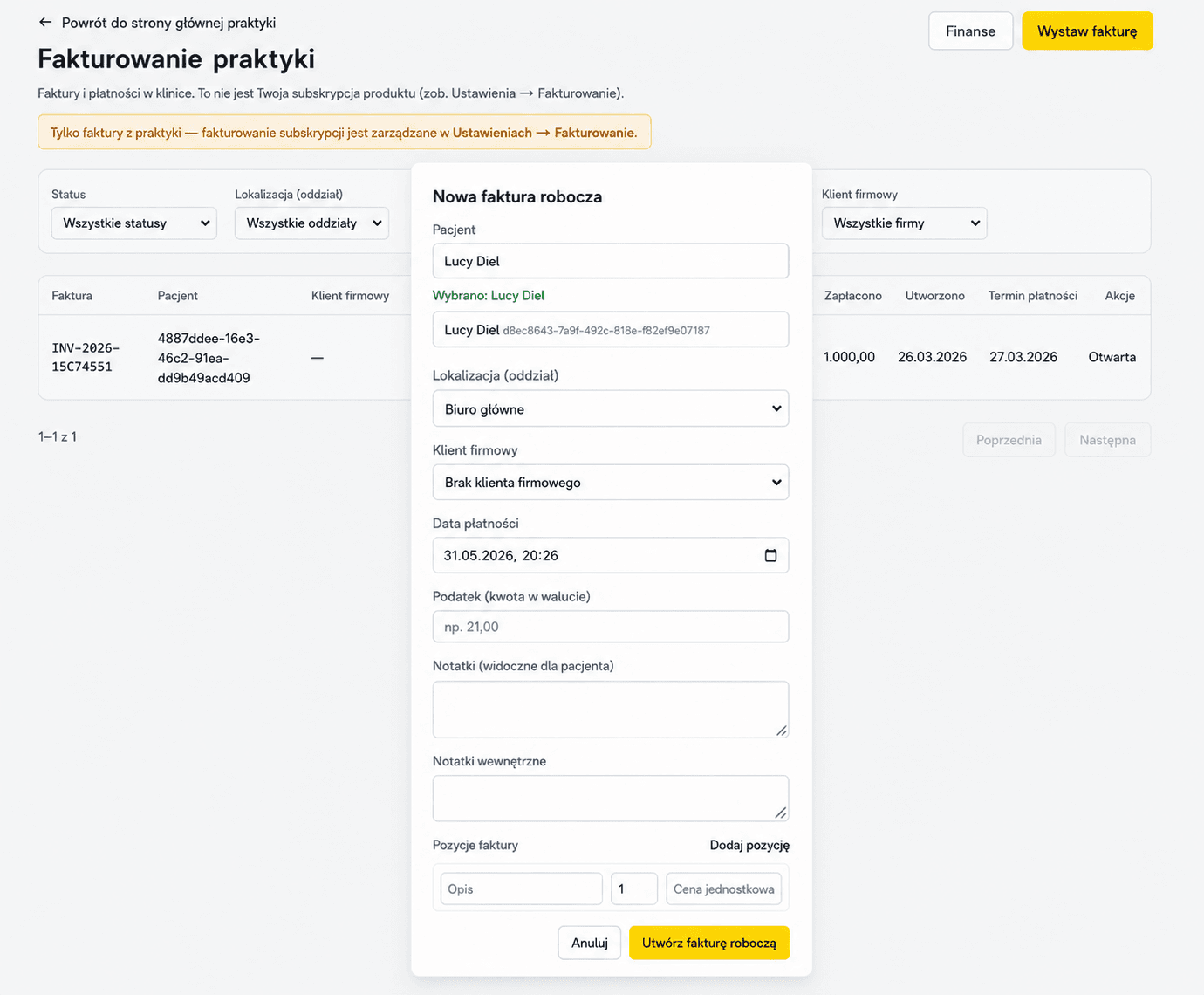This screenshot has width=1204, height=995.
Task: Focus the Cena jednostkowa field
Action: click(723, 889)
